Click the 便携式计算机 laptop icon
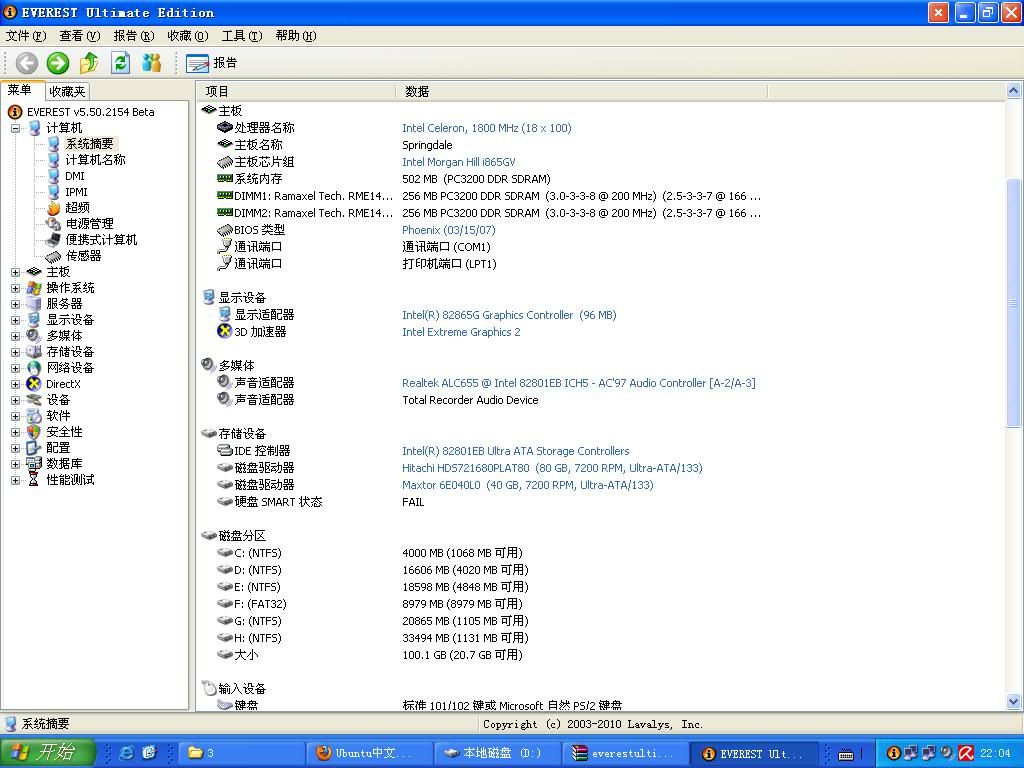This screenshot has height=768, width=1024. [x=54, y=240]
